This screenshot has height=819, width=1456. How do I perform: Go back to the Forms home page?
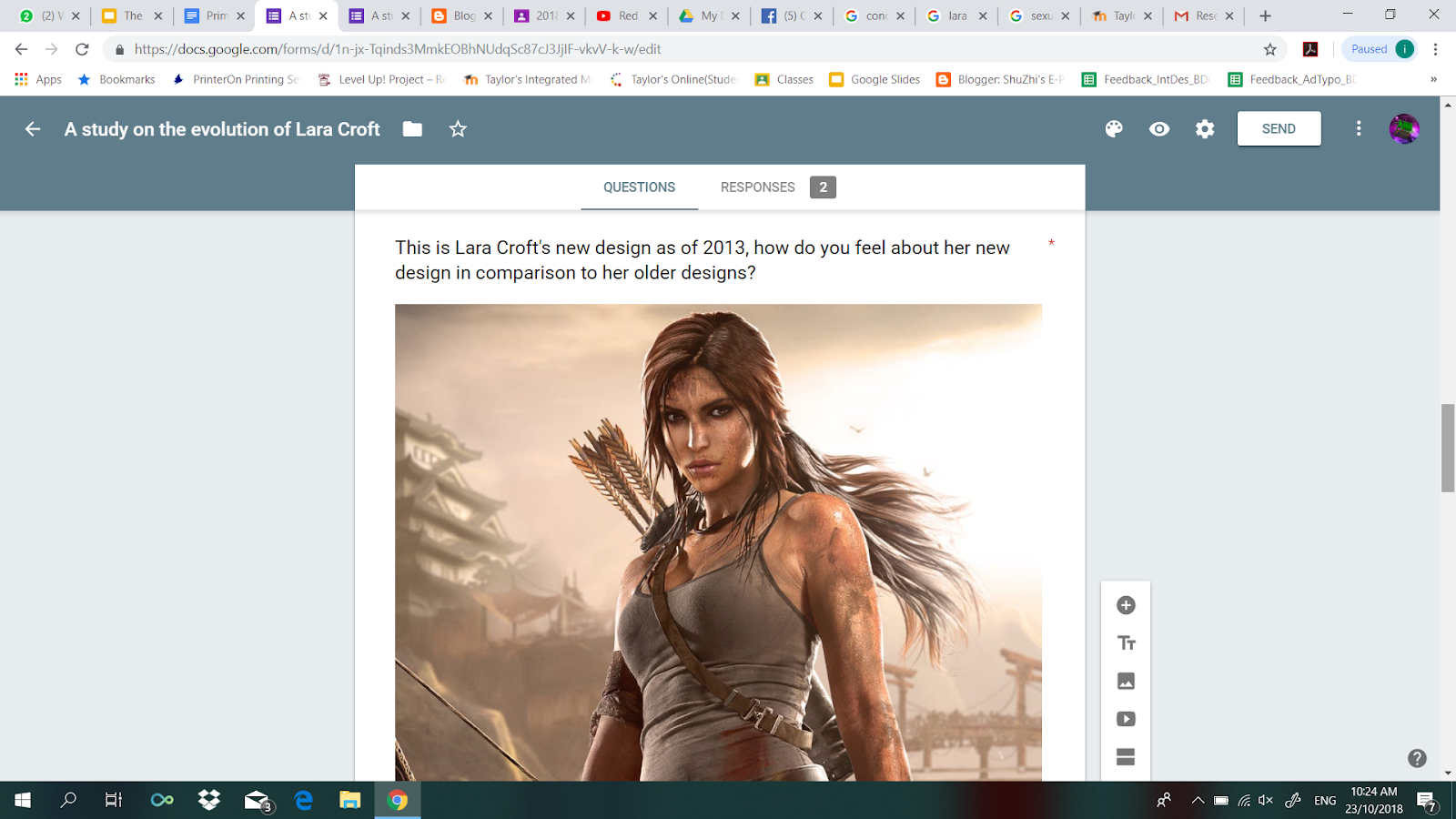coord(33,129)
